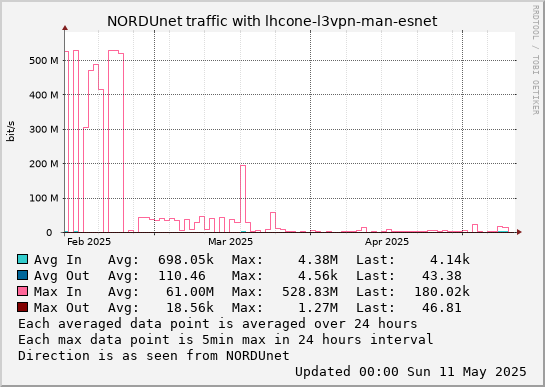Click the 'bit/s' y-axis unit label
Image resolution: width=545 pixels, height=387 pixels.
11,131
